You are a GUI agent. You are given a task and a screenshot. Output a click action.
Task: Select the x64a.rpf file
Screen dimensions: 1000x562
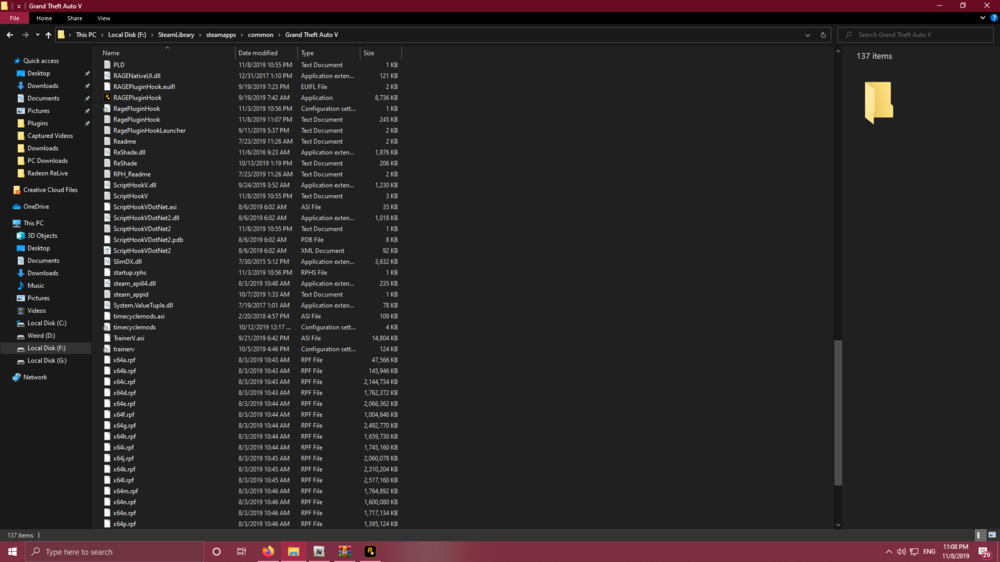[124, 360]
